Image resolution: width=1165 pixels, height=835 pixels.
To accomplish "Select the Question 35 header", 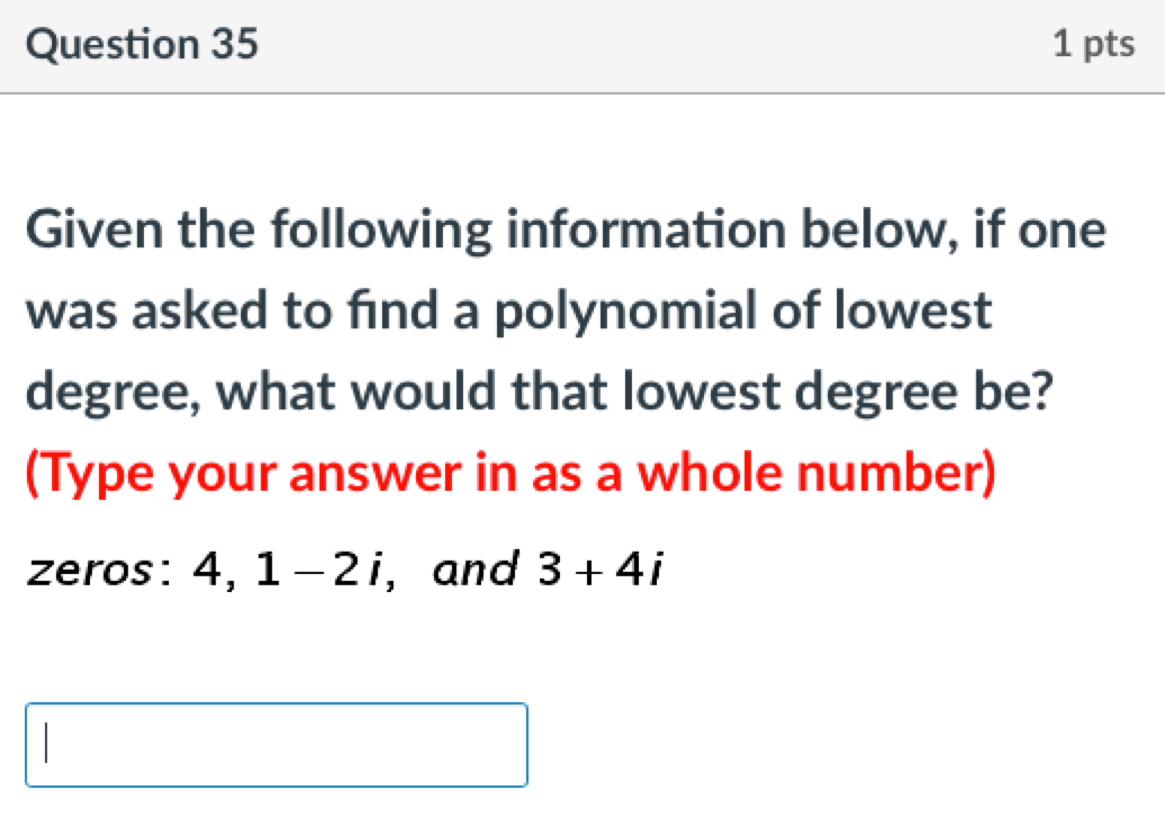I will pyautogui.click(x=143, y=42).
